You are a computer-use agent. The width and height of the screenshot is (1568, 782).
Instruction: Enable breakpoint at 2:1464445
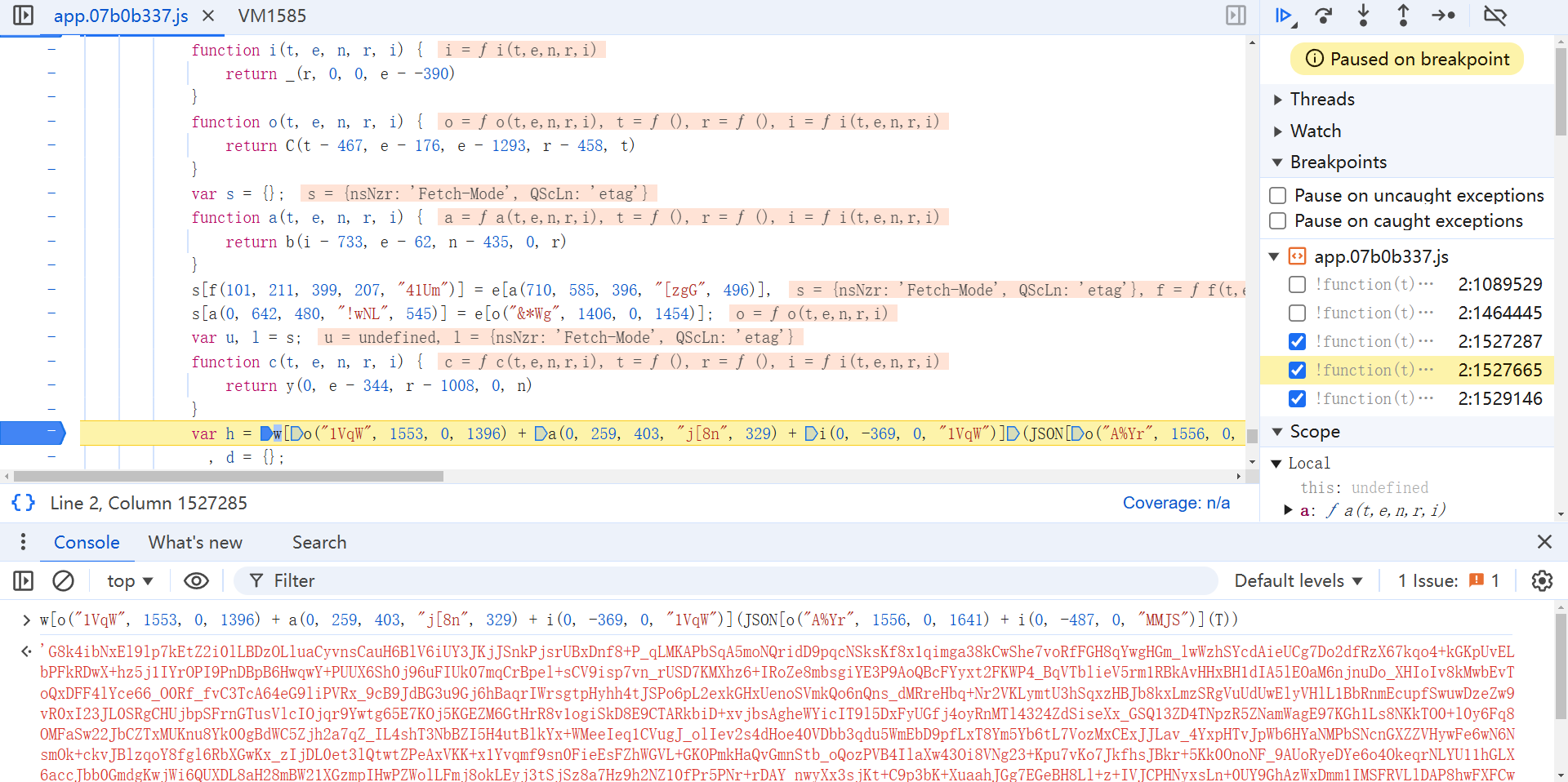pos(1297,313)
